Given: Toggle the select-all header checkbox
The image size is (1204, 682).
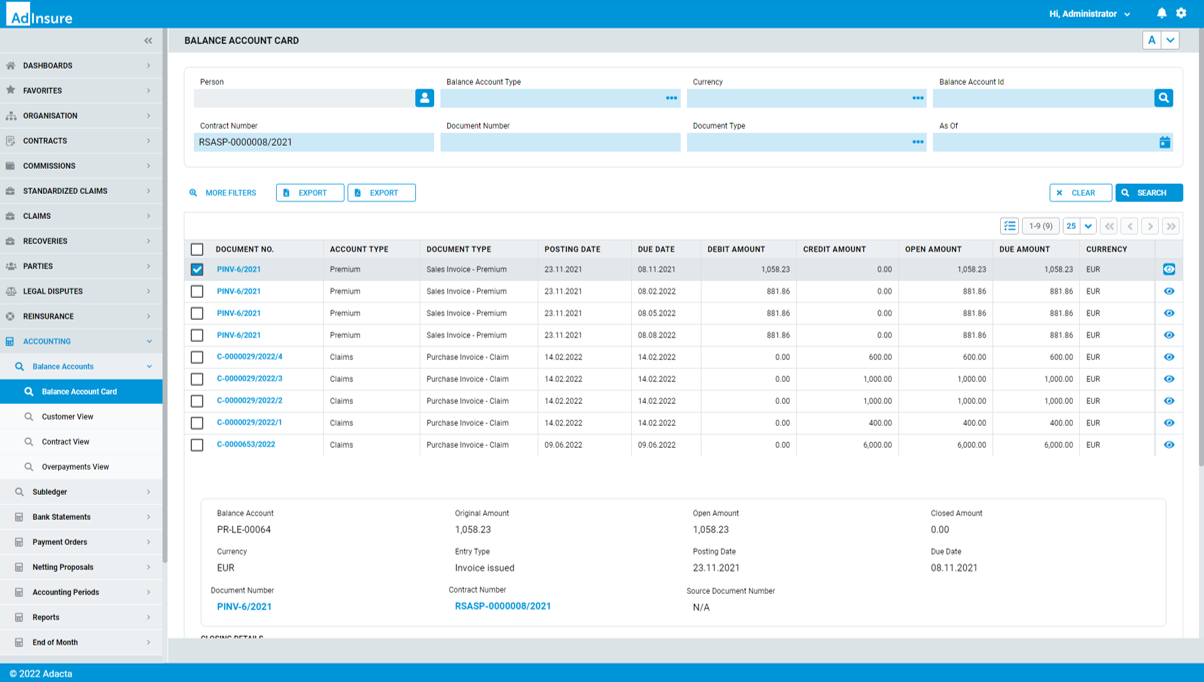Looking at the screenshot, I should point(197,249).
